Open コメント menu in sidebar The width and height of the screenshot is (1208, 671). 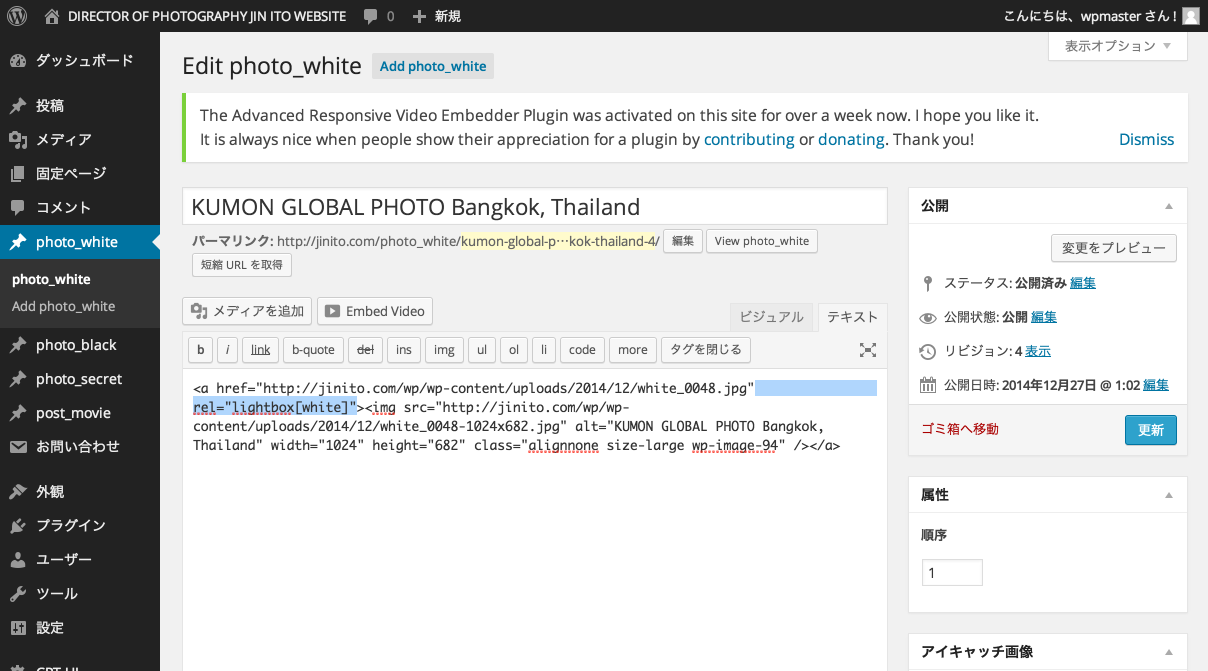pyautogui.click(x=80, y=208)
